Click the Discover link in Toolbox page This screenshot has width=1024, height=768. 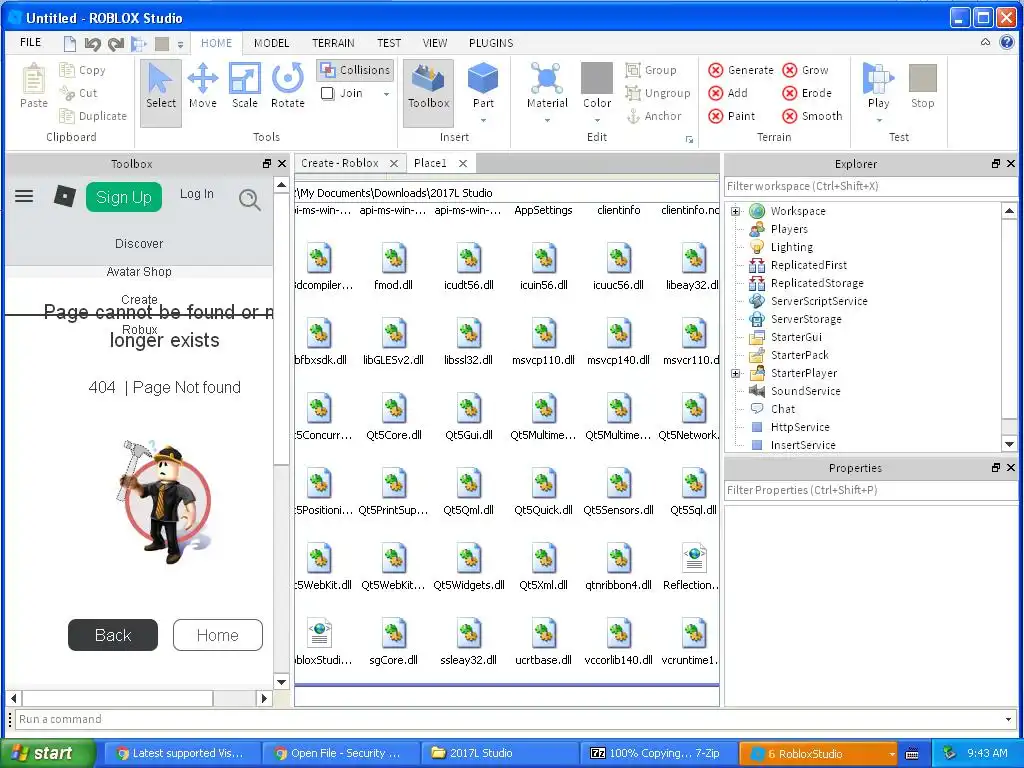(x=139, y=244)
